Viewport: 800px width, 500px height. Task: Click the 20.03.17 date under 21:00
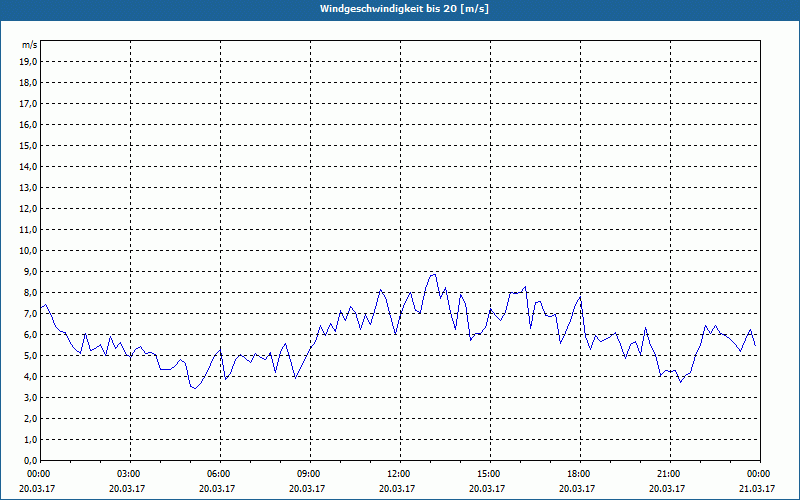[x=667, y=488]
